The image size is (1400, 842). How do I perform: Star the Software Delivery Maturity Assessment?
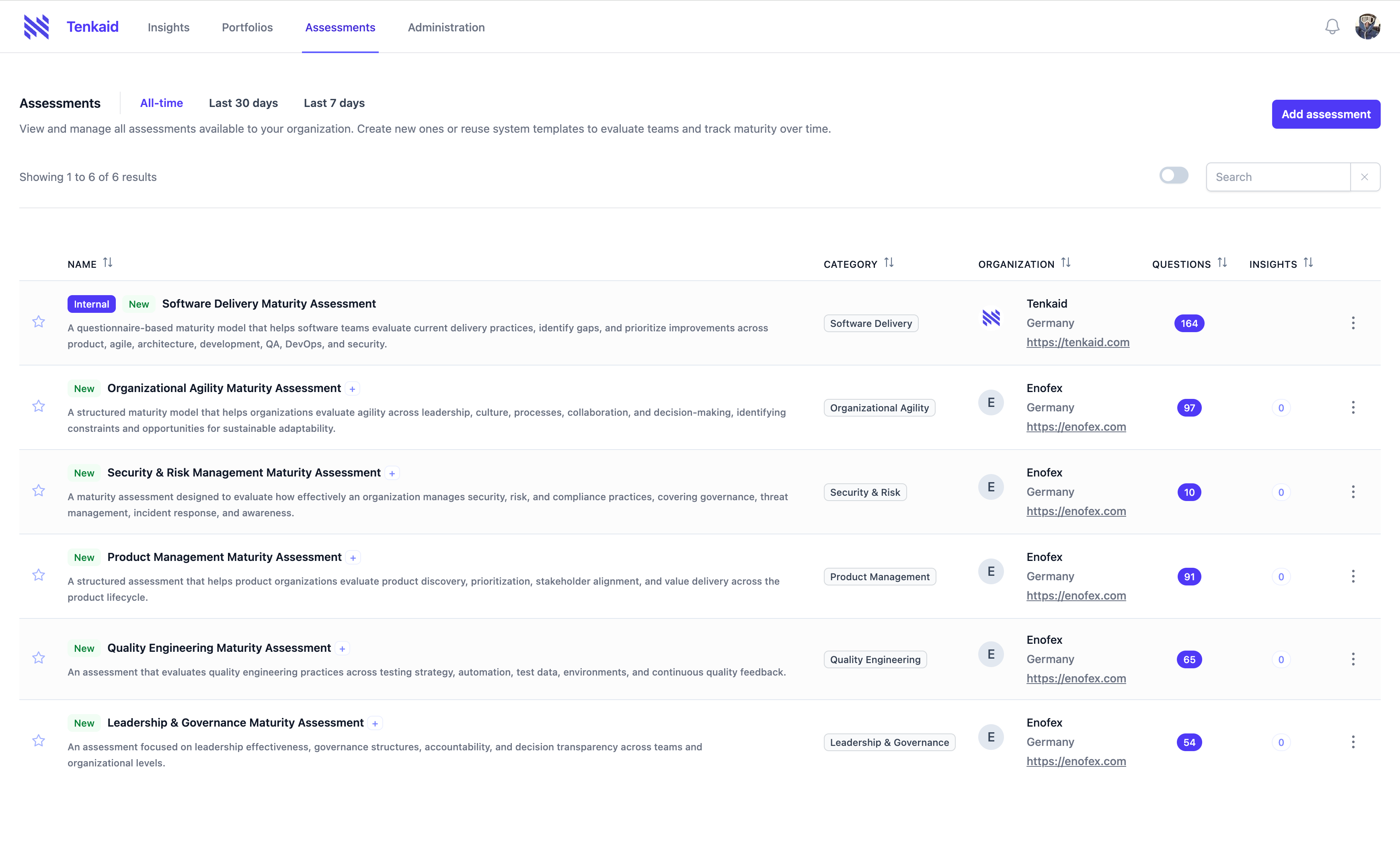[x=38, y=322]
